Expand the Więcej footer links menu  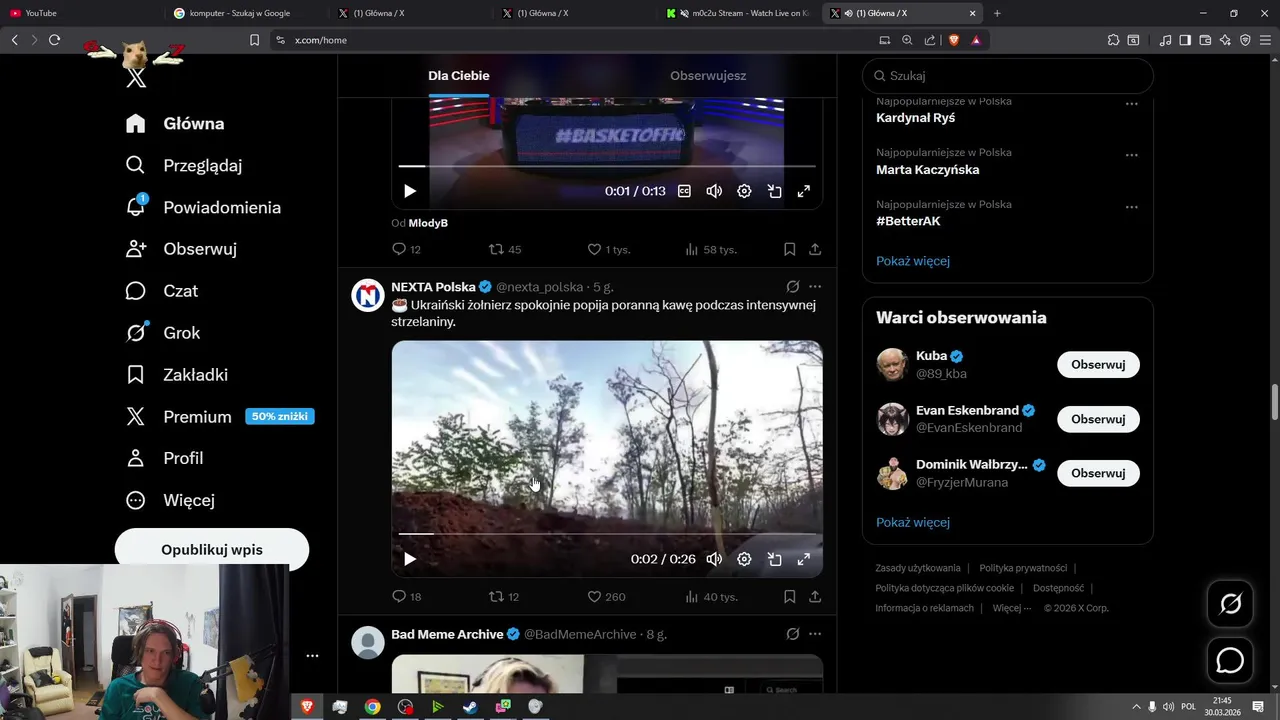tap(1011, 608)
